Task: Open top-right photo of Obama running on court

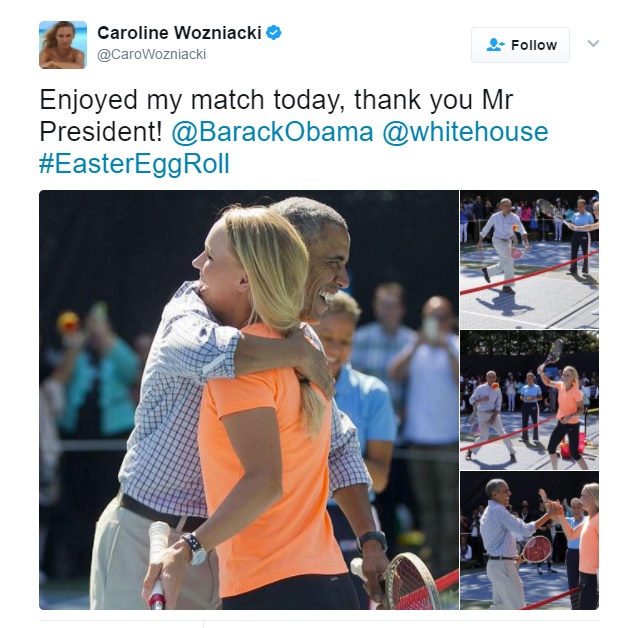Action: [x=529, y=259]
